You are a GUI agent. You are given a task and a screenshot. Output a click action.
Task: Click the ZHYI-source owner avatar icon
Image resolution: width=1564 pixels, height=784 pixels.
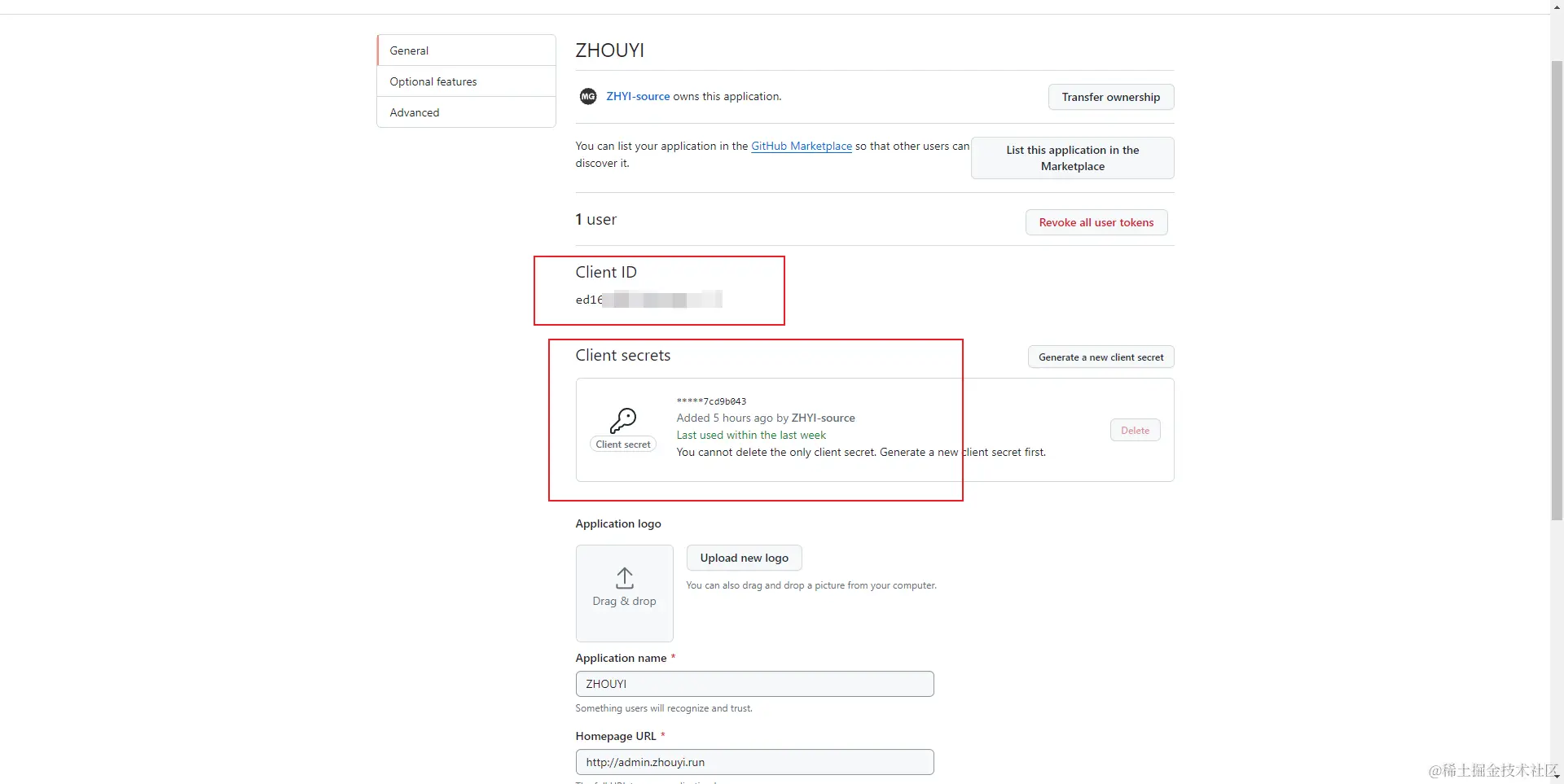(587, 96)
